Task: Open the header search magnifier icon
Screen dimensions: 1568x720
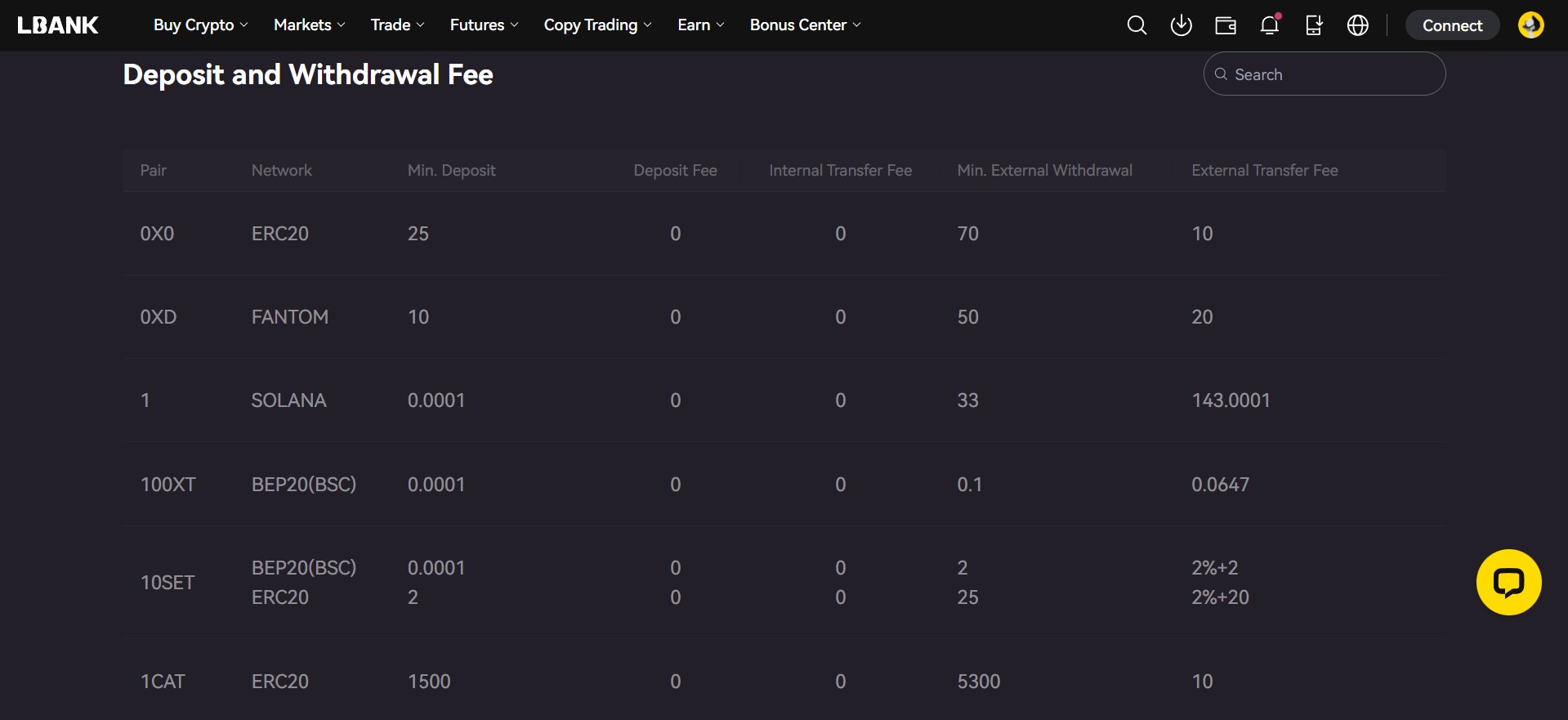Action: [1137, 25]
